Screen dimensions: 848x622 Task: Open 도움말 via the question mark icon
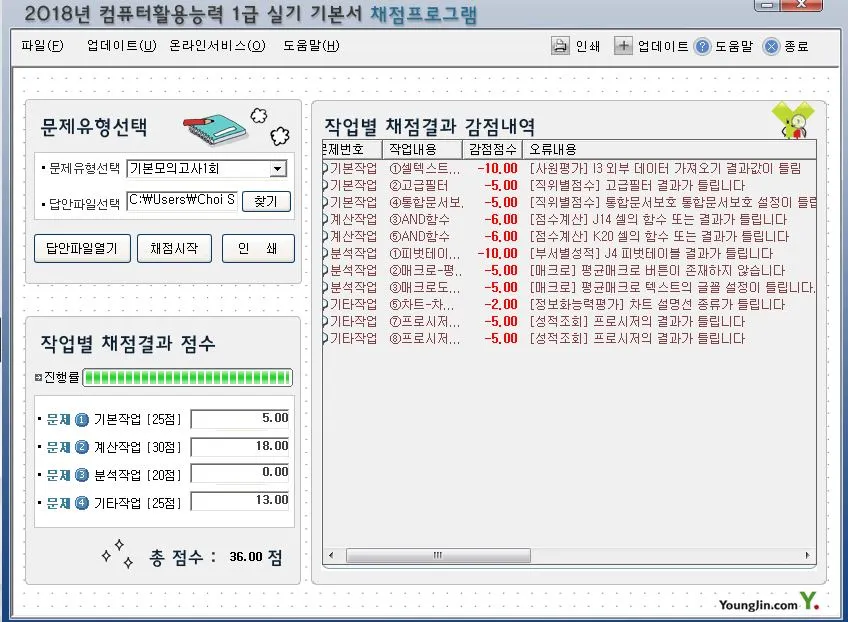tap(703, 45)
